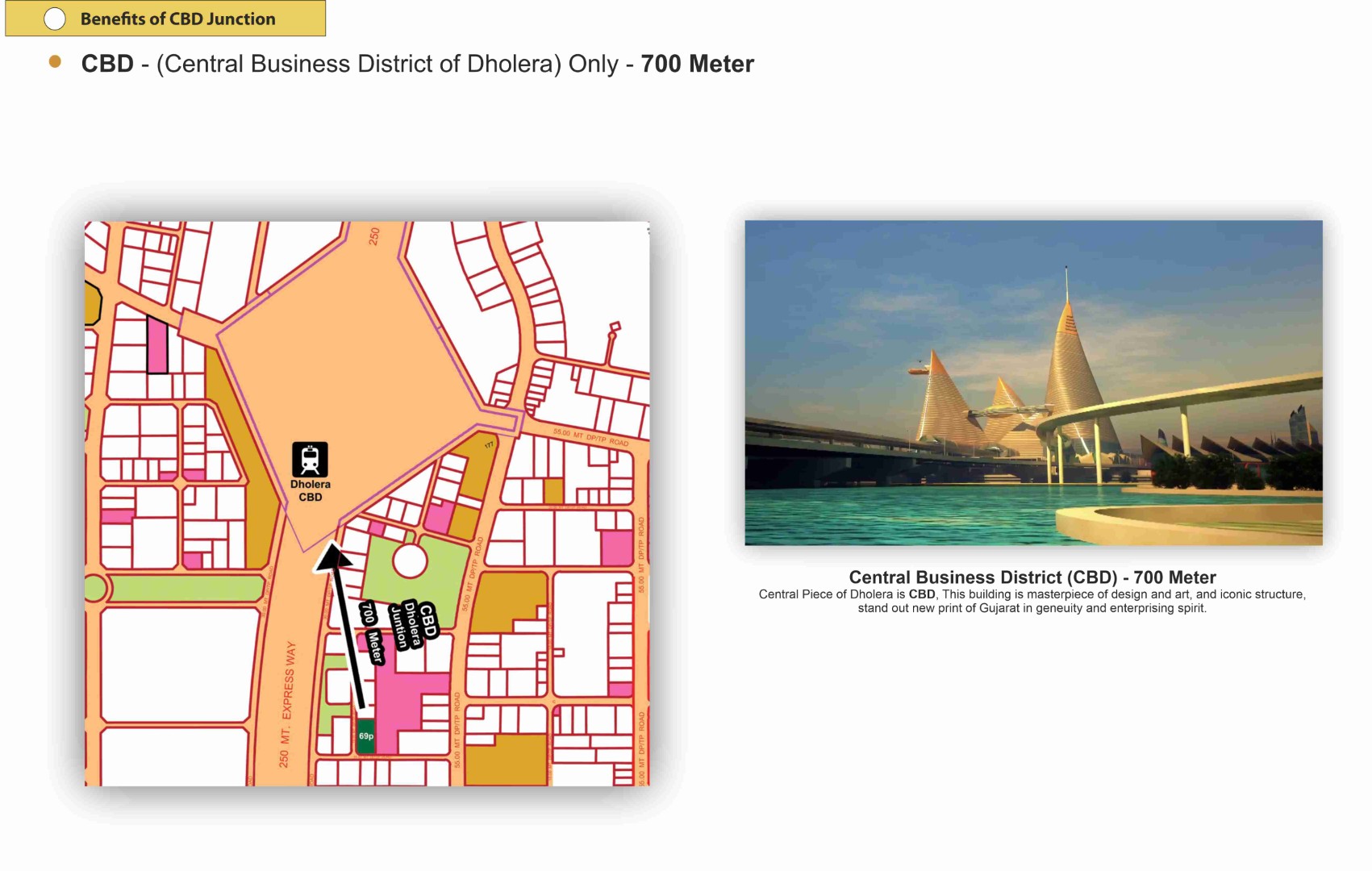Viewport: 1372px width, 871px height.
Task: Open the CBD building rendering image
Action: click(x=1033, y=382)
